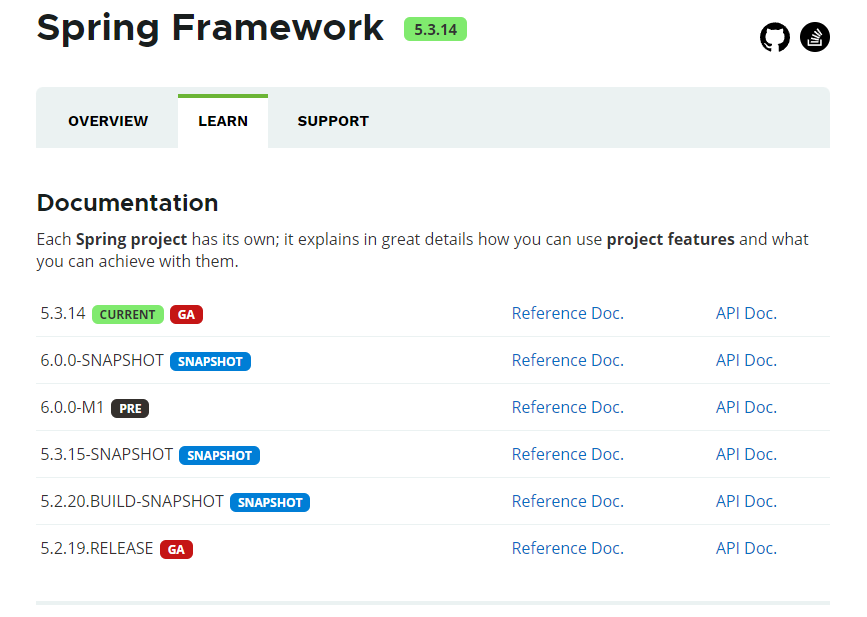867x617 pixels.
Task: Click the 5.3.14 version badge beside title
Action: 435,29
